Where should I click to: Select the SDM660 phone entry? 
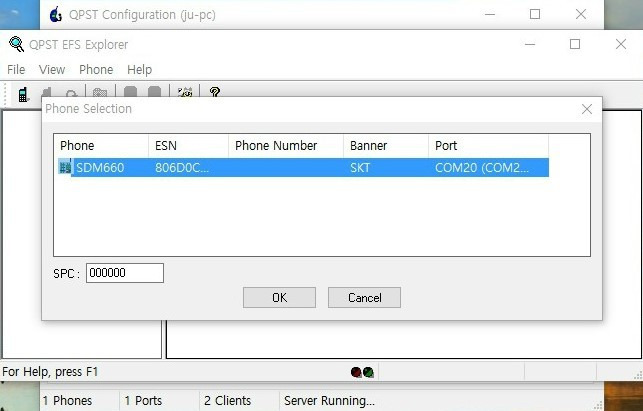[303, 167]
